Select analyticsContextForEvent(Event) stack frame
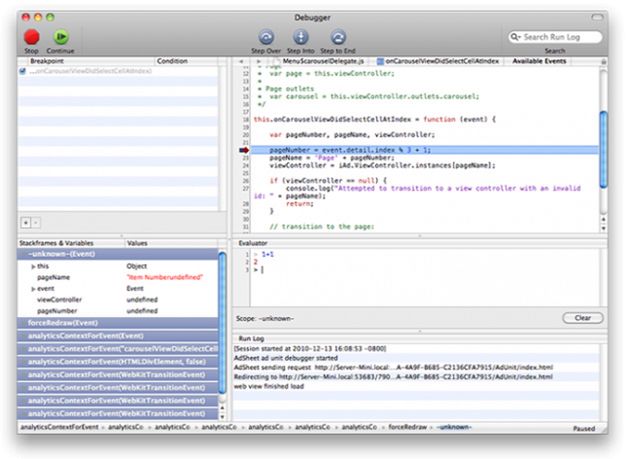The width and height of the screenshot is (630, 459). click(x=118, y=336)
